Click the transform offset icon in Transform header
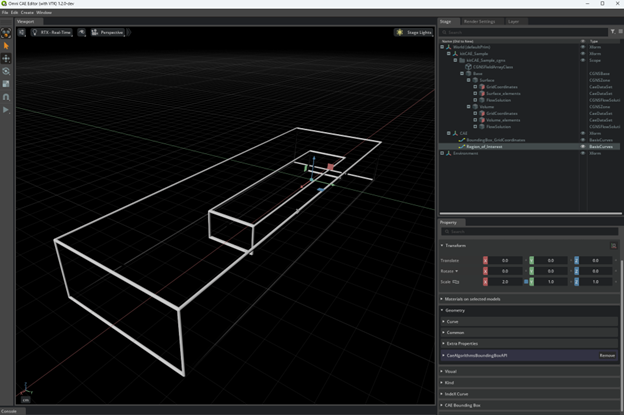Screen dimensions: 624x415 coord(614,245)
